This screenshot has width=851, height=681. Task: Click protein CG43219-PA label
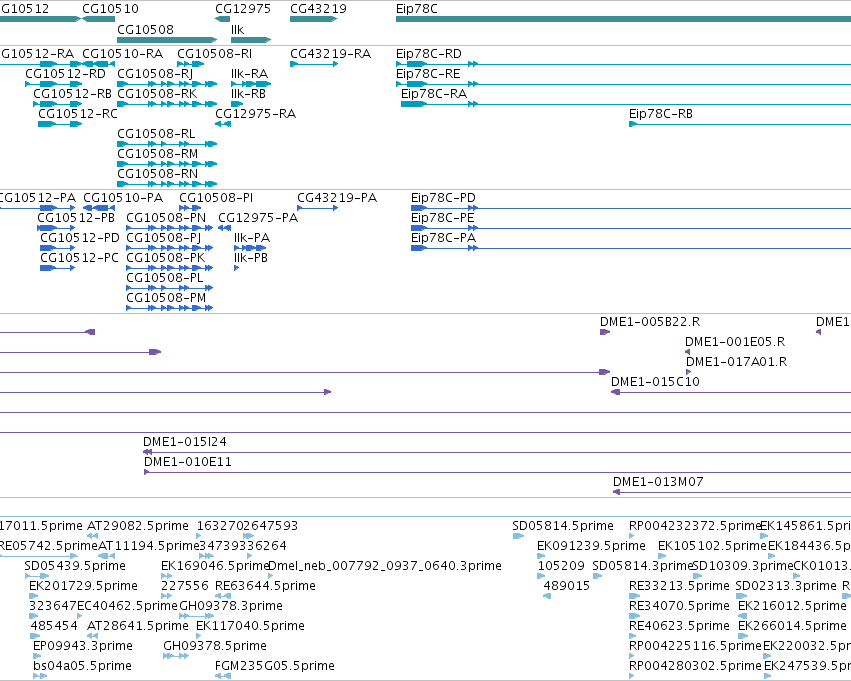[337, 198]
